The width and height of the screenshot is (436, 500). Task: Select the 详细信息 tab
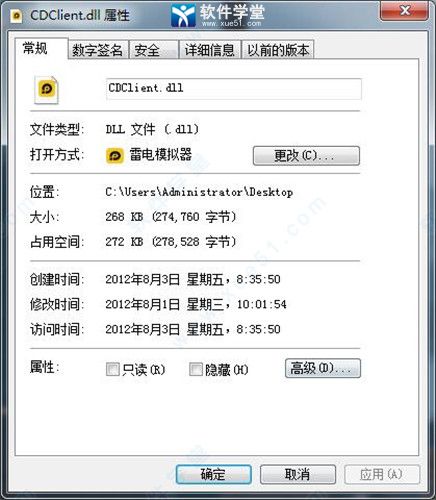[209, 50]
